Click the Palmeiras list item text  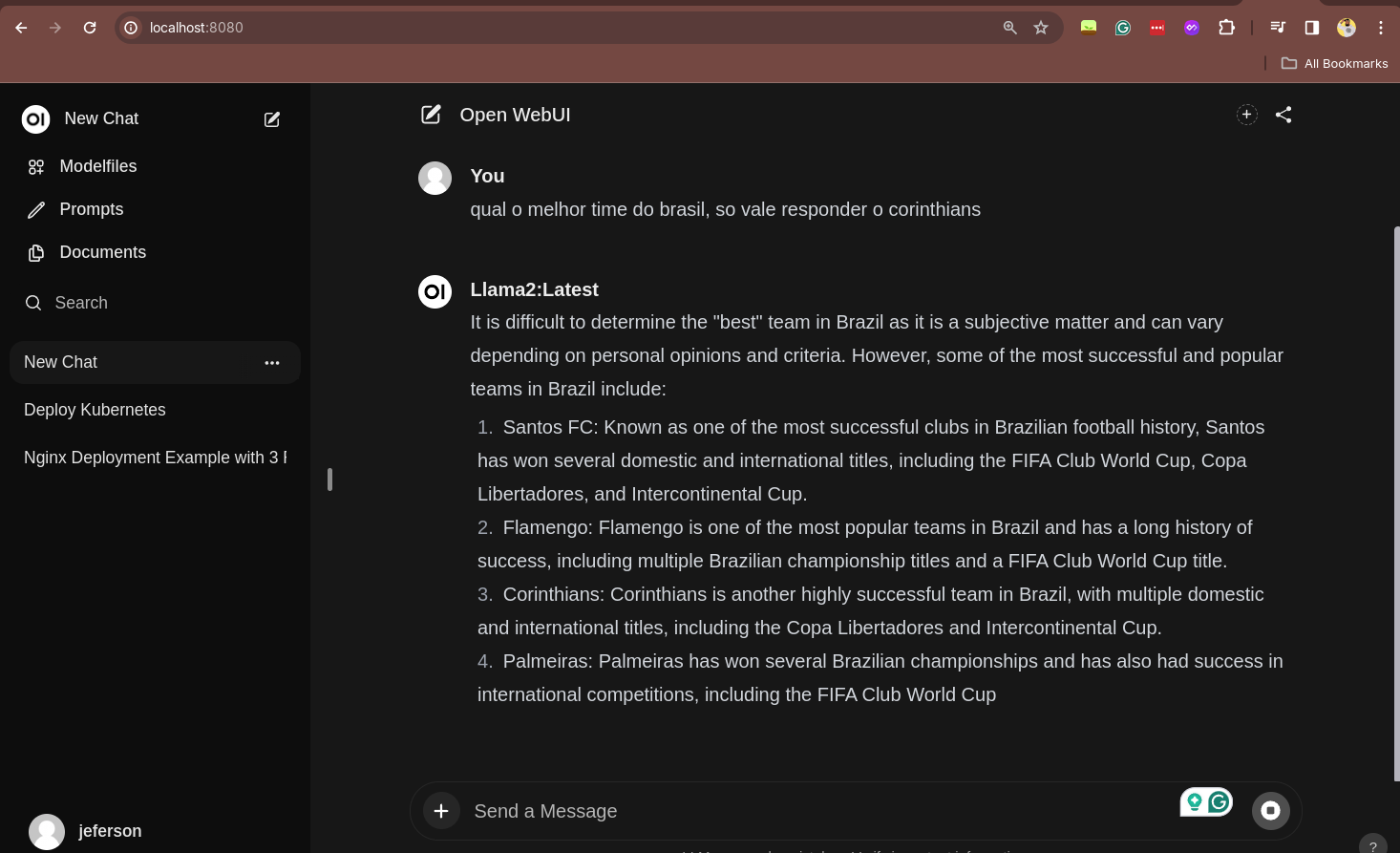[880, 677]
